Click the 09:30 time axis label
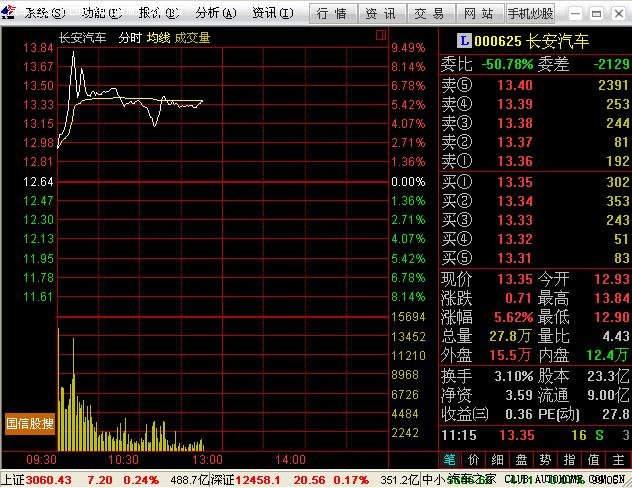Viewport: 632px width, 488px height. point(42,460)
